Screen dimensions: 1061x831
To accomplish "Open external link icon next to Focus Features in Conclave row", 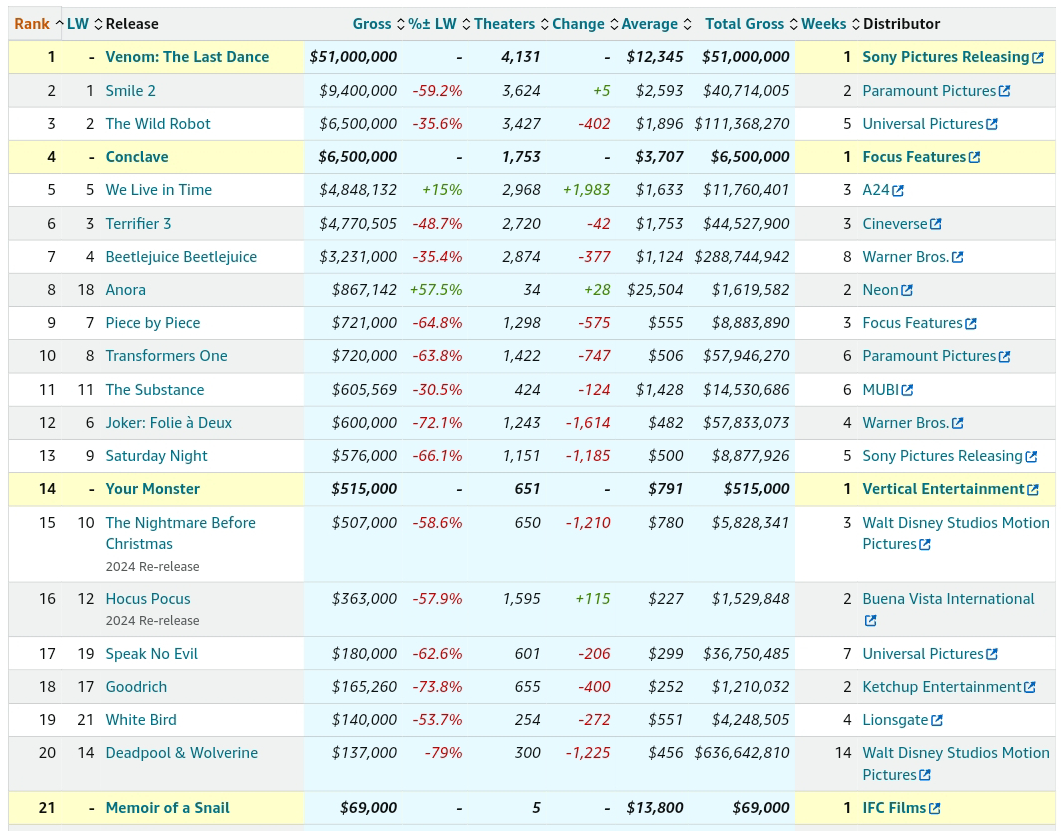I will [974, 157].
